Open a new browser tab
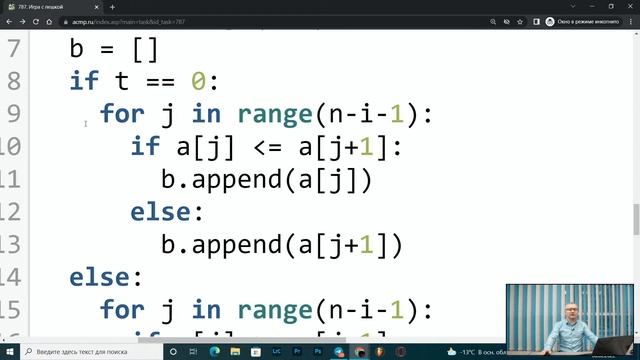Image resolution: width=640 pixels, height=360 pixels. [112, 7]
